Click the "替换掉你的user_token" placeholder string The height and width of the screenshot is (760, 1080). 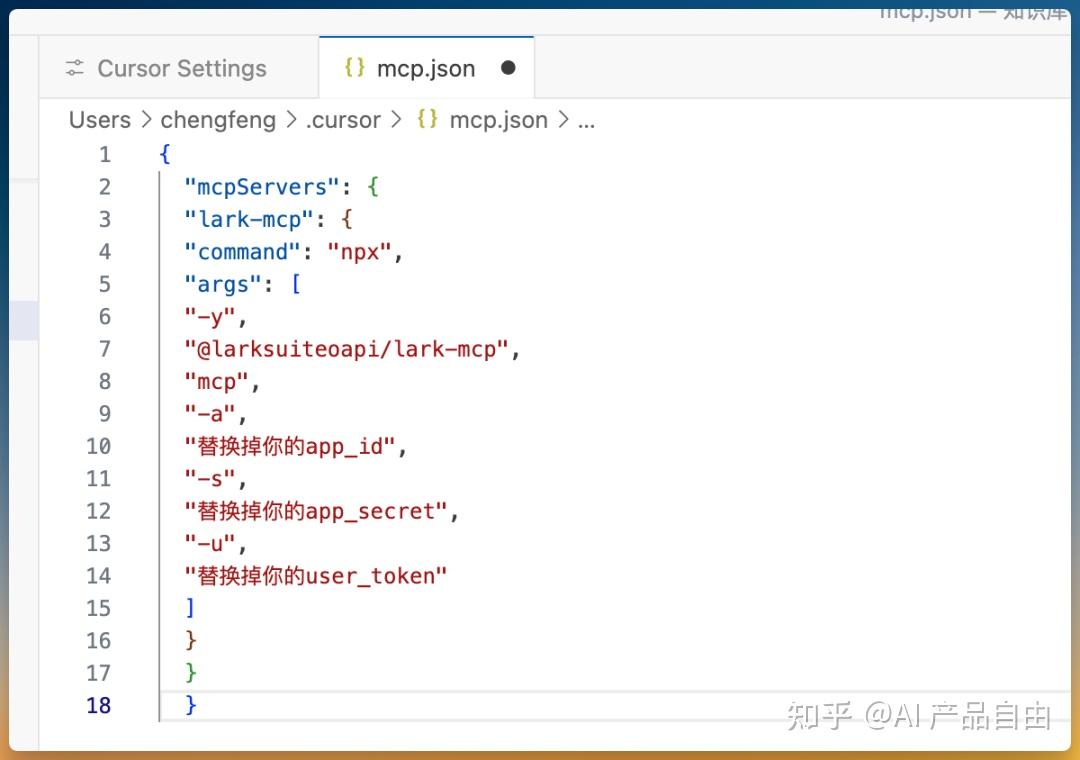[316, 575]
